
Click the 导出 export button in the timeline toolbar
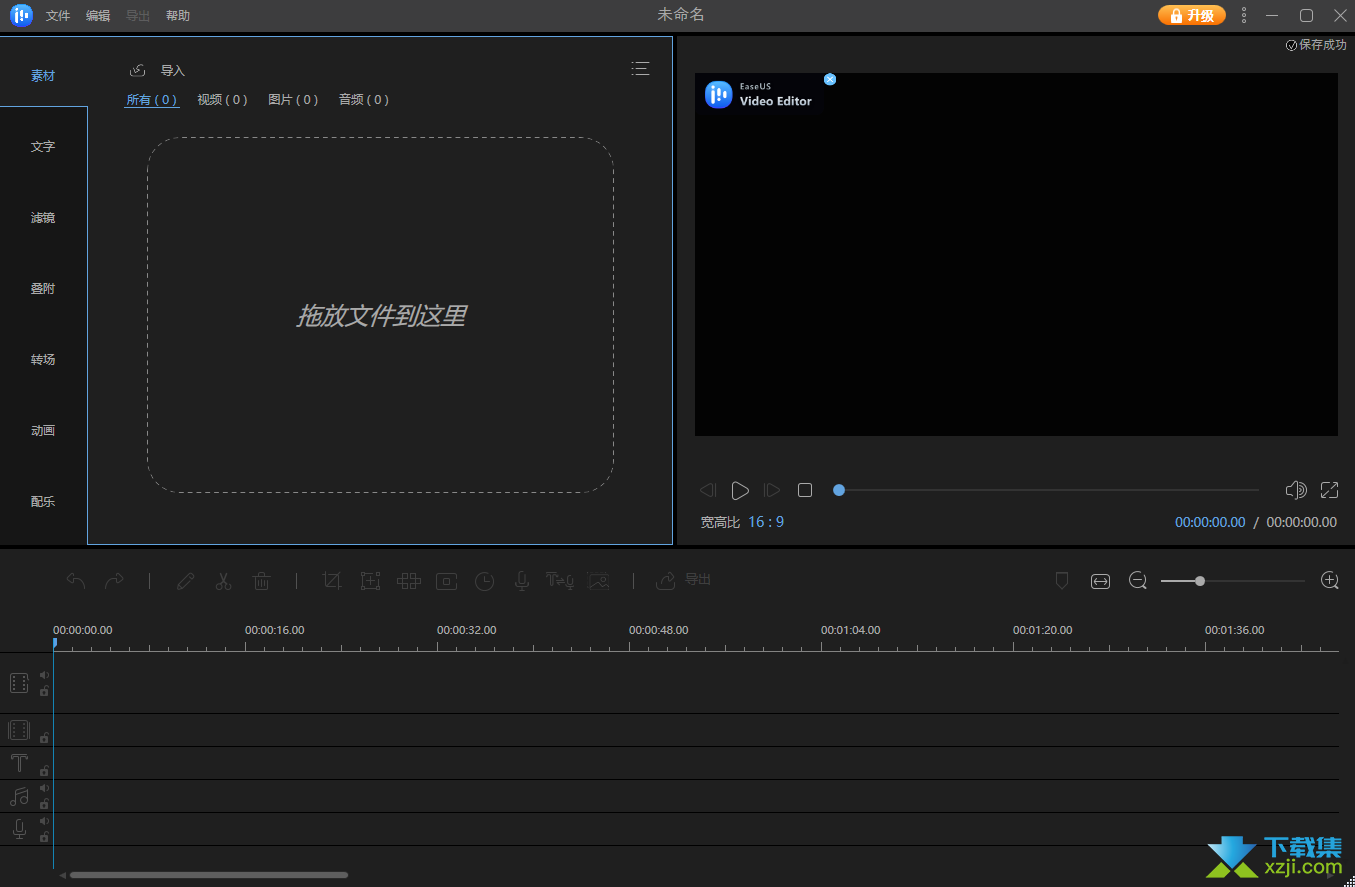(683, 580)
